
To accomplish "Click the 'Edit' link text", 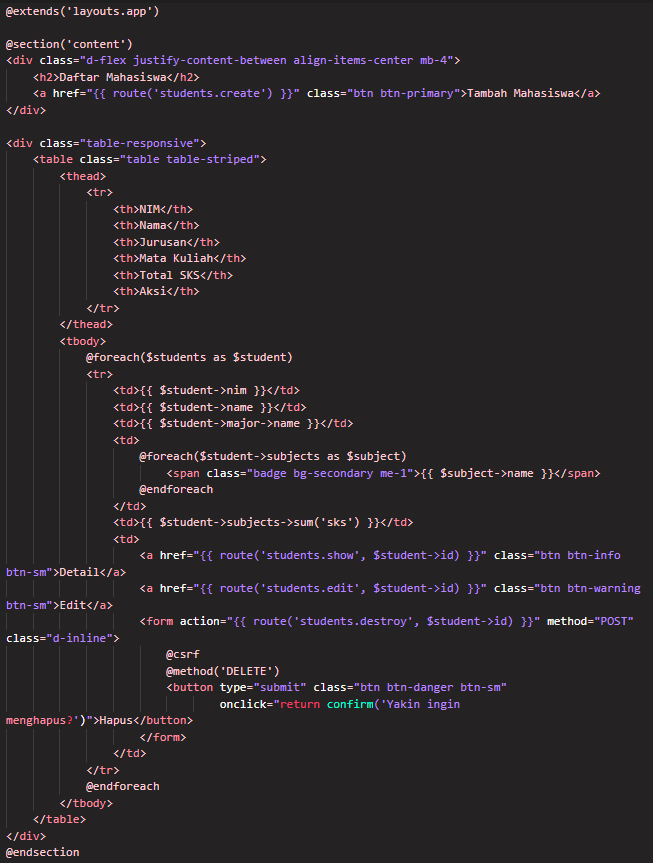I will click(73, 605).
